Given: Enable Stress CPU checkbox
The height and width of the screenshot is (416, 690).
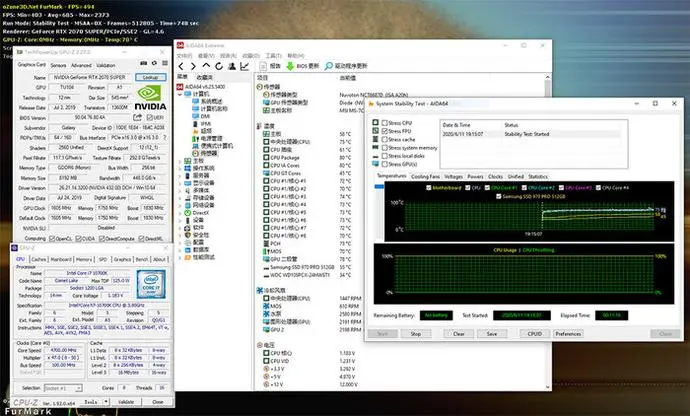Looking at the screenshot, I should pos(385,123).
